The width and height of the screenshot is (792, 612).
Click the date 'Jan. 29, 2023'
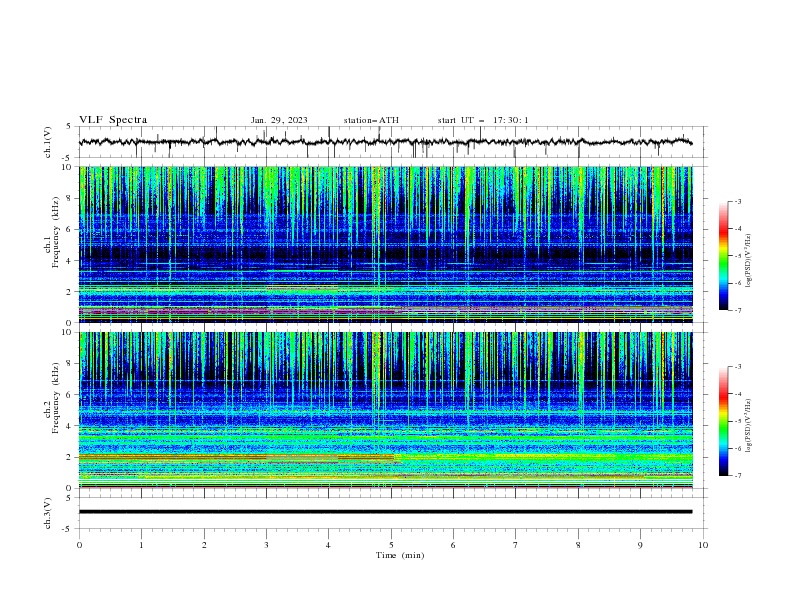[279, 120]
